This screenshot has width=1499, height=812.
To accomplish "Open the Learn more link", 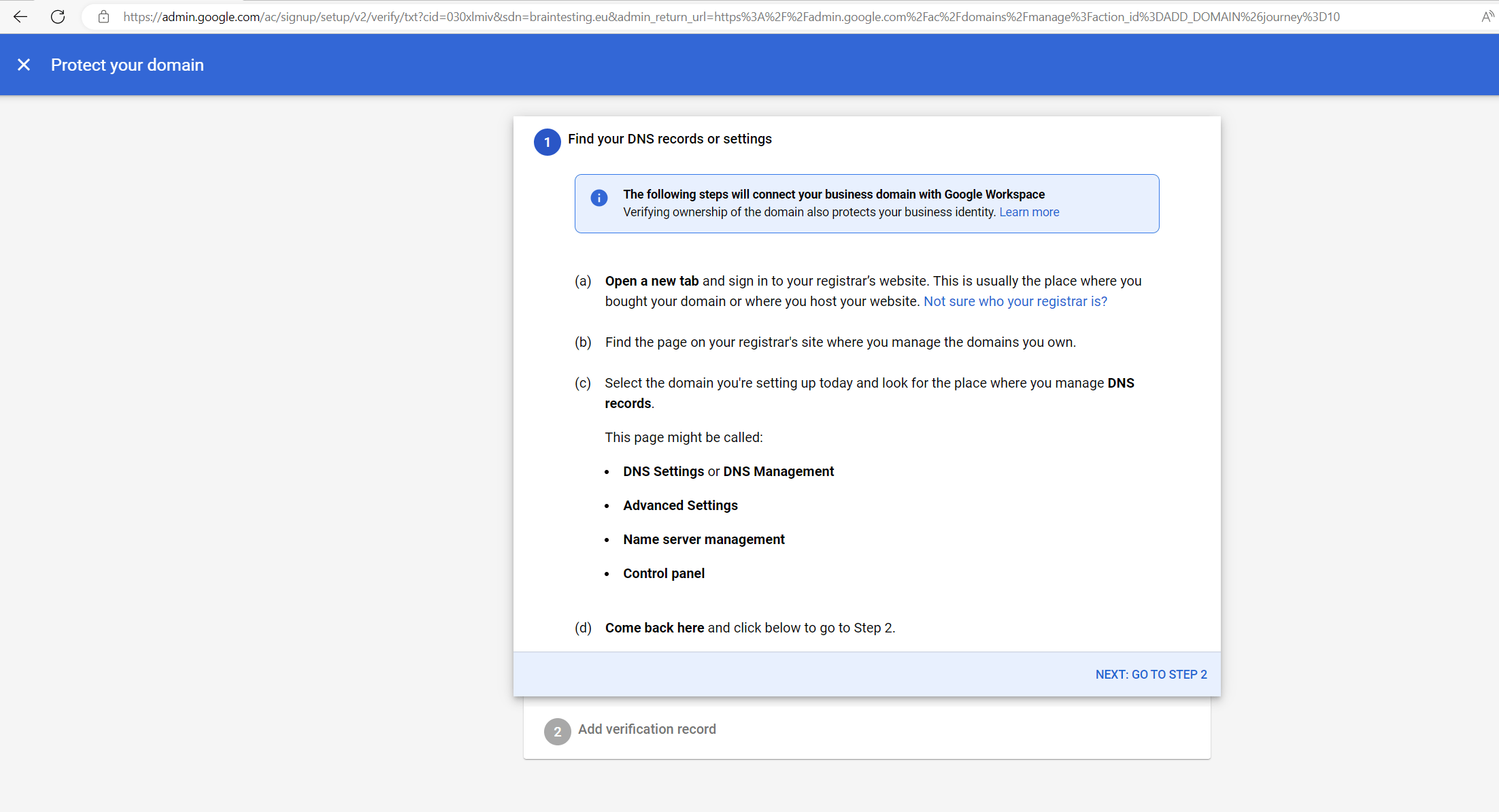I will [1028, 212].
